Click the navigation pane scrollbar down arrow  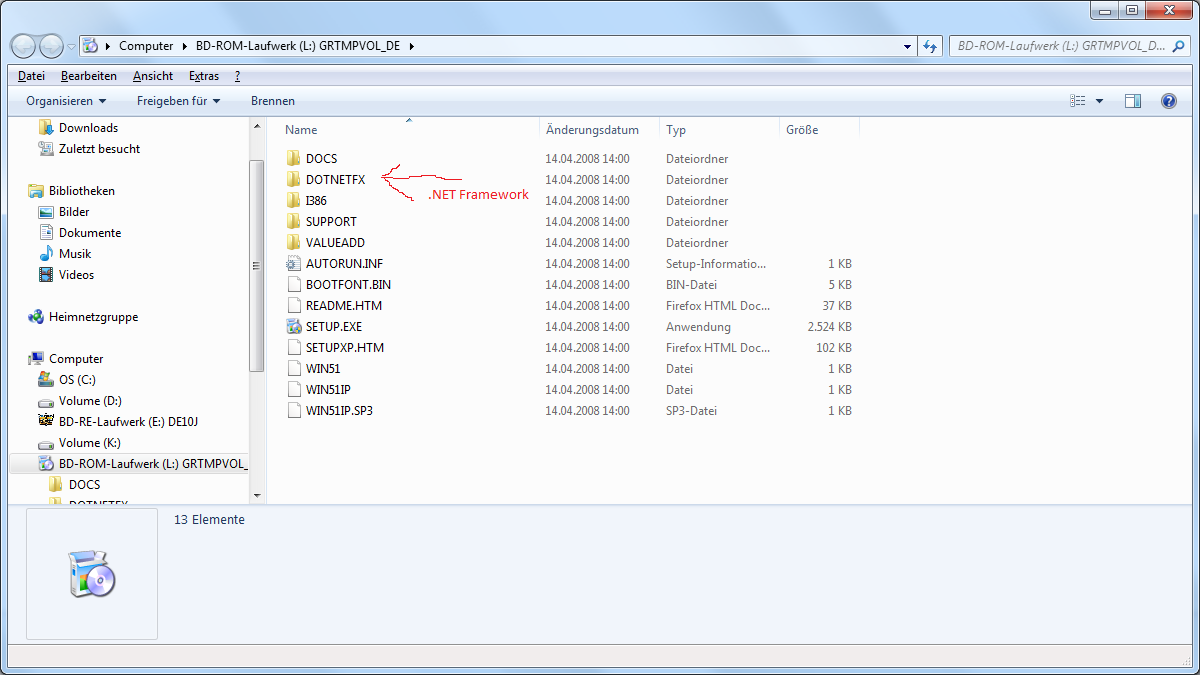[257, 495]
